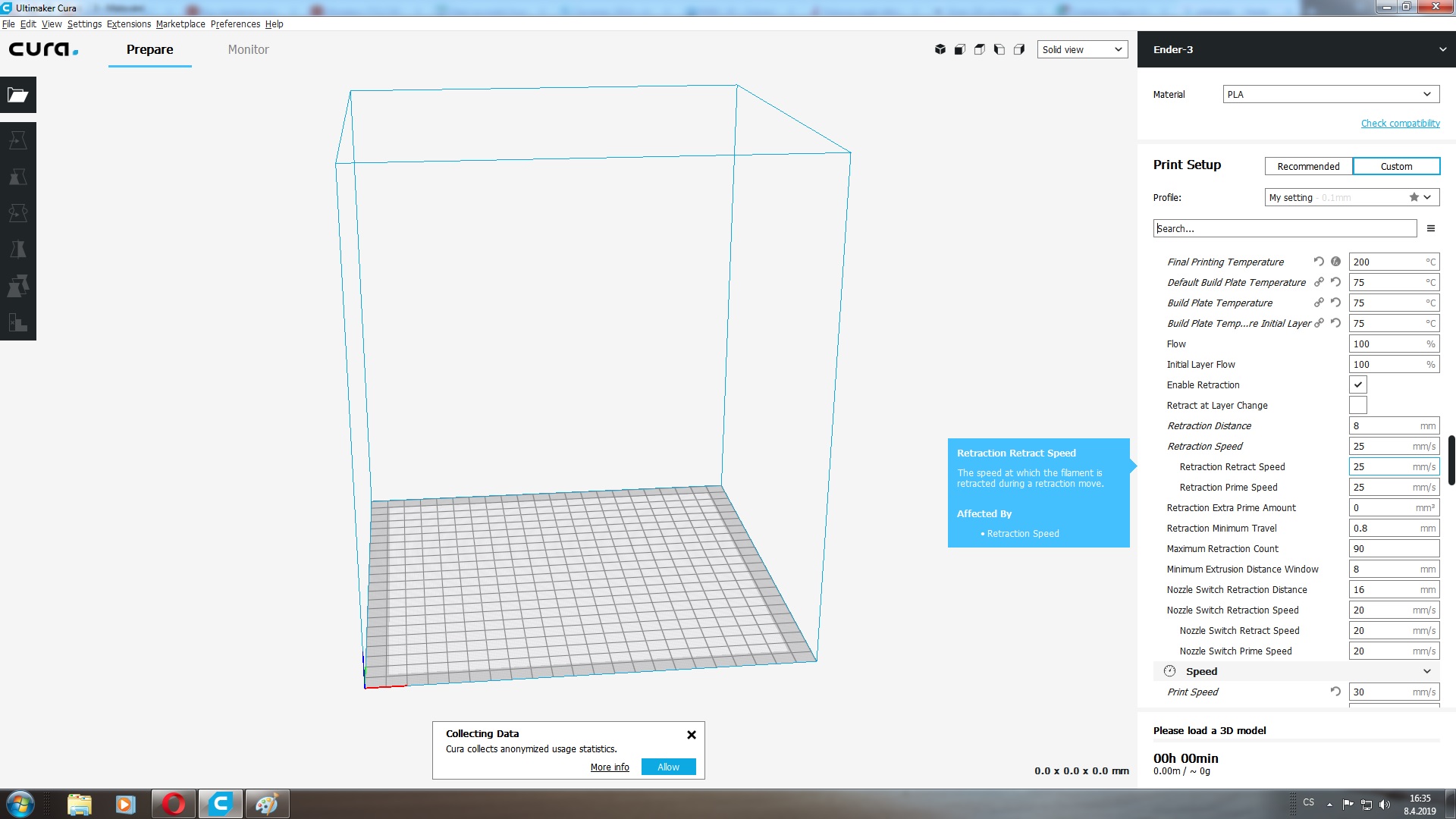Image resolution: width=1456 pixels, height=819 pixels.
Task: Click the Check compatibility link
Action: pyautogui.click(x=1400, y=124)
